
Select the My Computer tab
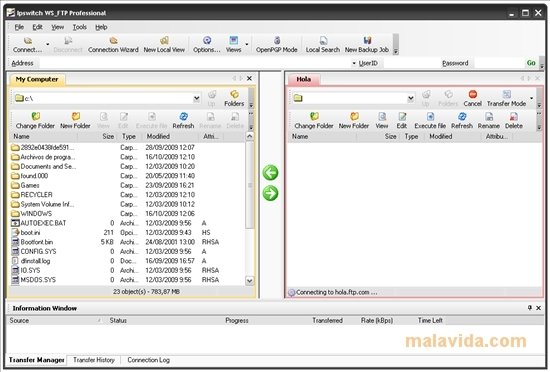pos(37,79)
